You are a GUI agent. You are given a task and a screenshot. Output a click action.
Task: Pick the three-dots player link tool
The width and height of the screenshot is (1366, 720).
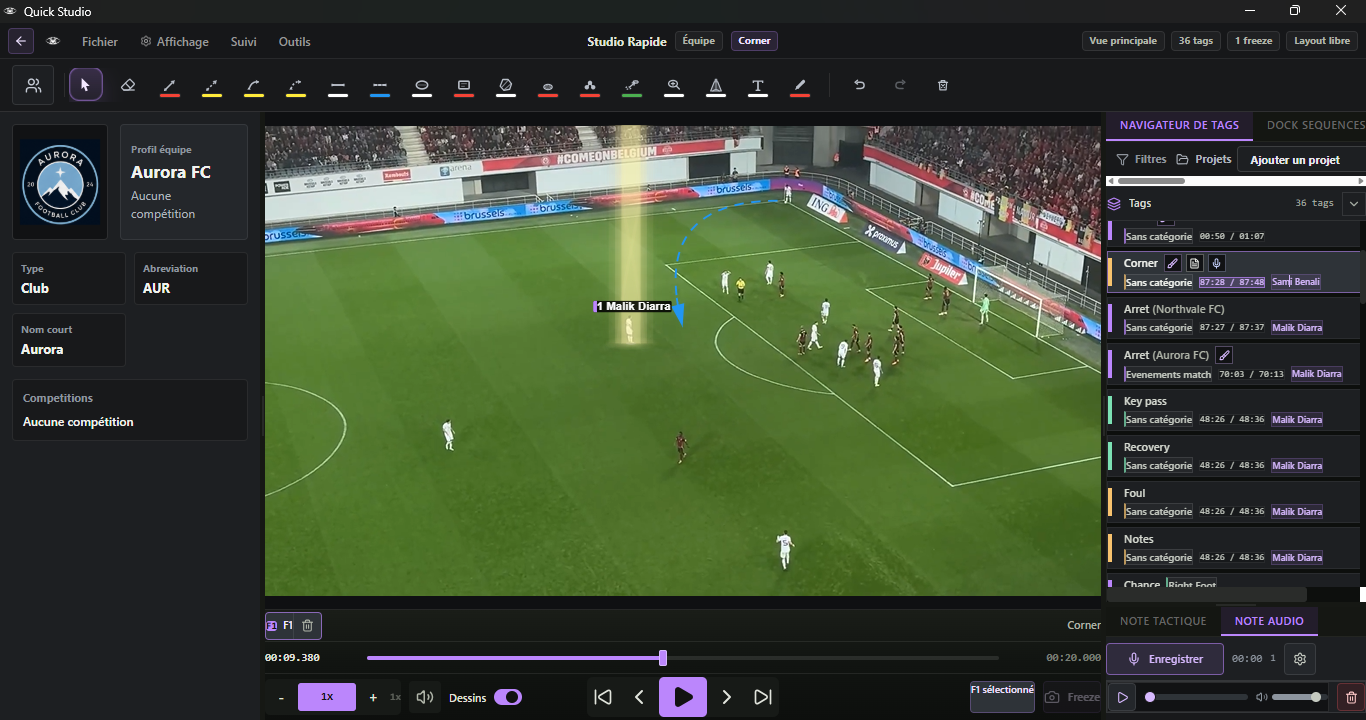(x=590, y=85)
